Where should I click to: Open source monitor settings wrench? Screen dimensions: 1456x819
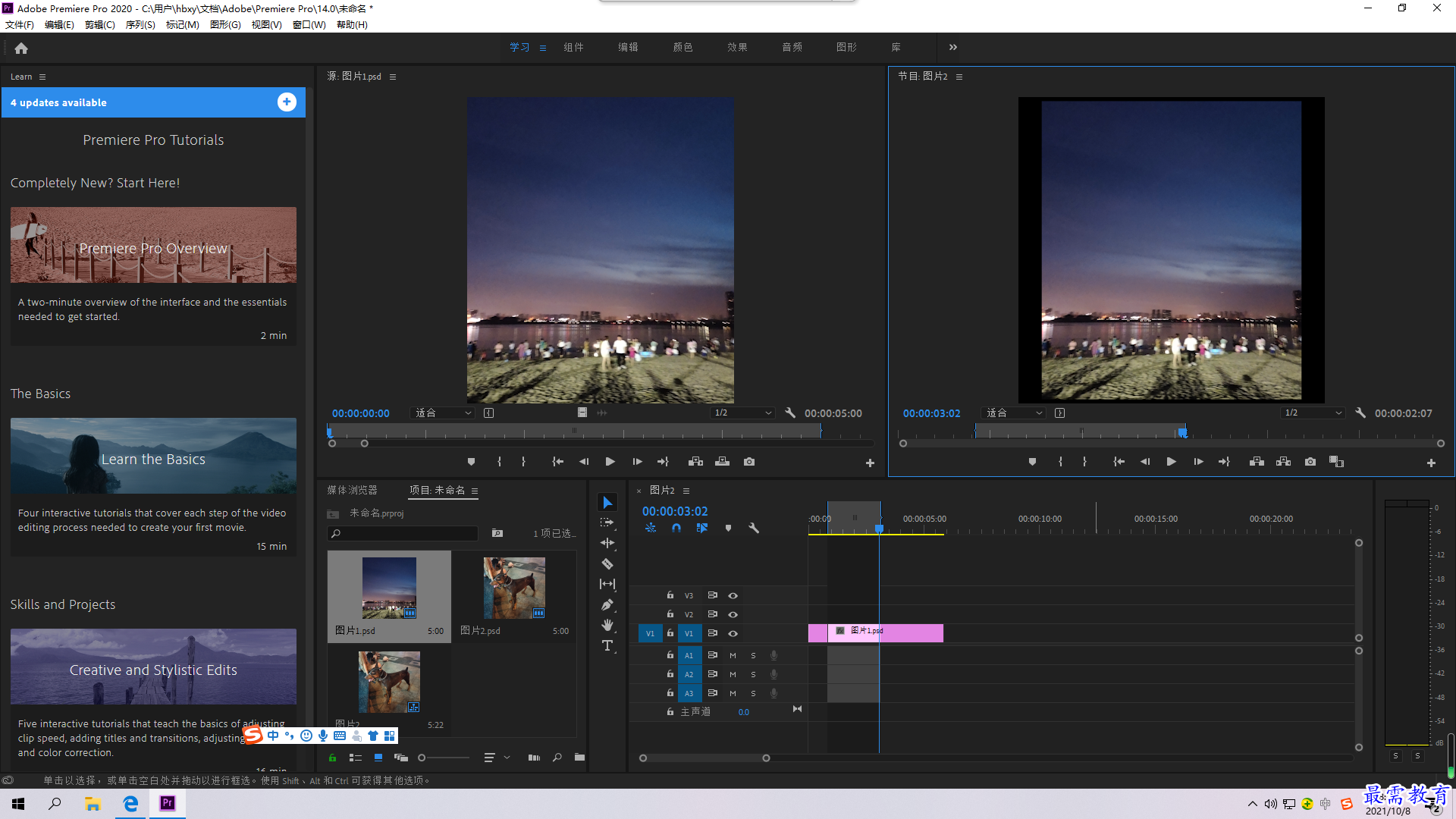coord(790,413)
